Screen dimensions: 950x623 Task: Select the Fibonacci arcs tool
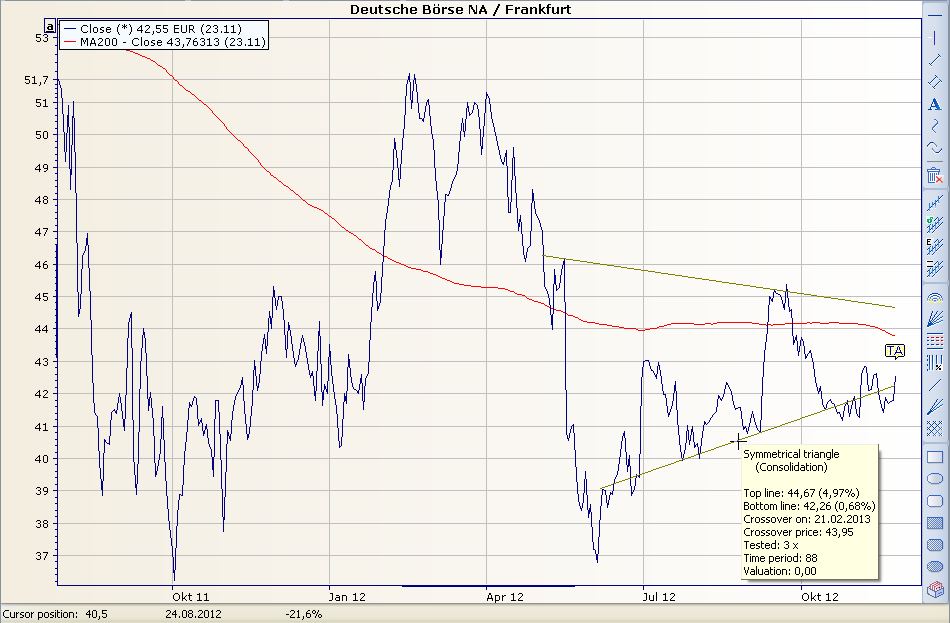click(x=934, y=297)
